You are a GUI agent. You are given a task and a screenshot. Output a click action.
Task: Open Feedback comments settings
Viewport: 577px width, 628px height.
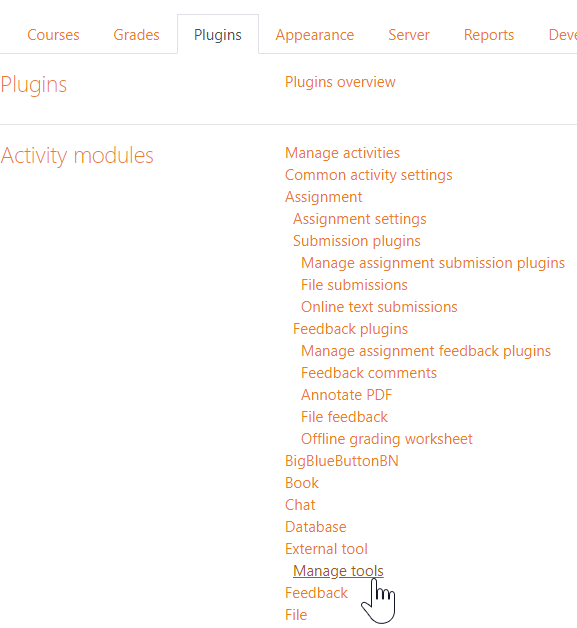click(368, 373)
